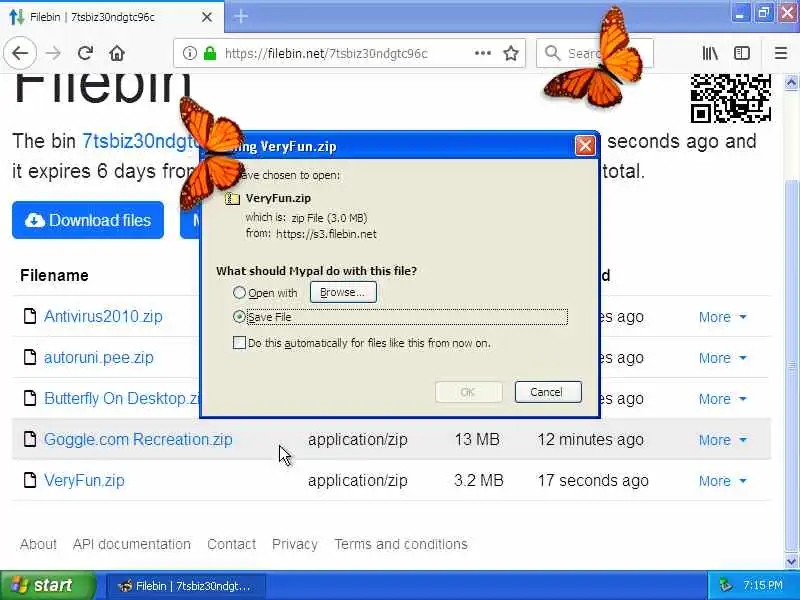Open Goggle.com Recreation.zip link
Screen dimensions: 800x600
[x=138, y=439]
